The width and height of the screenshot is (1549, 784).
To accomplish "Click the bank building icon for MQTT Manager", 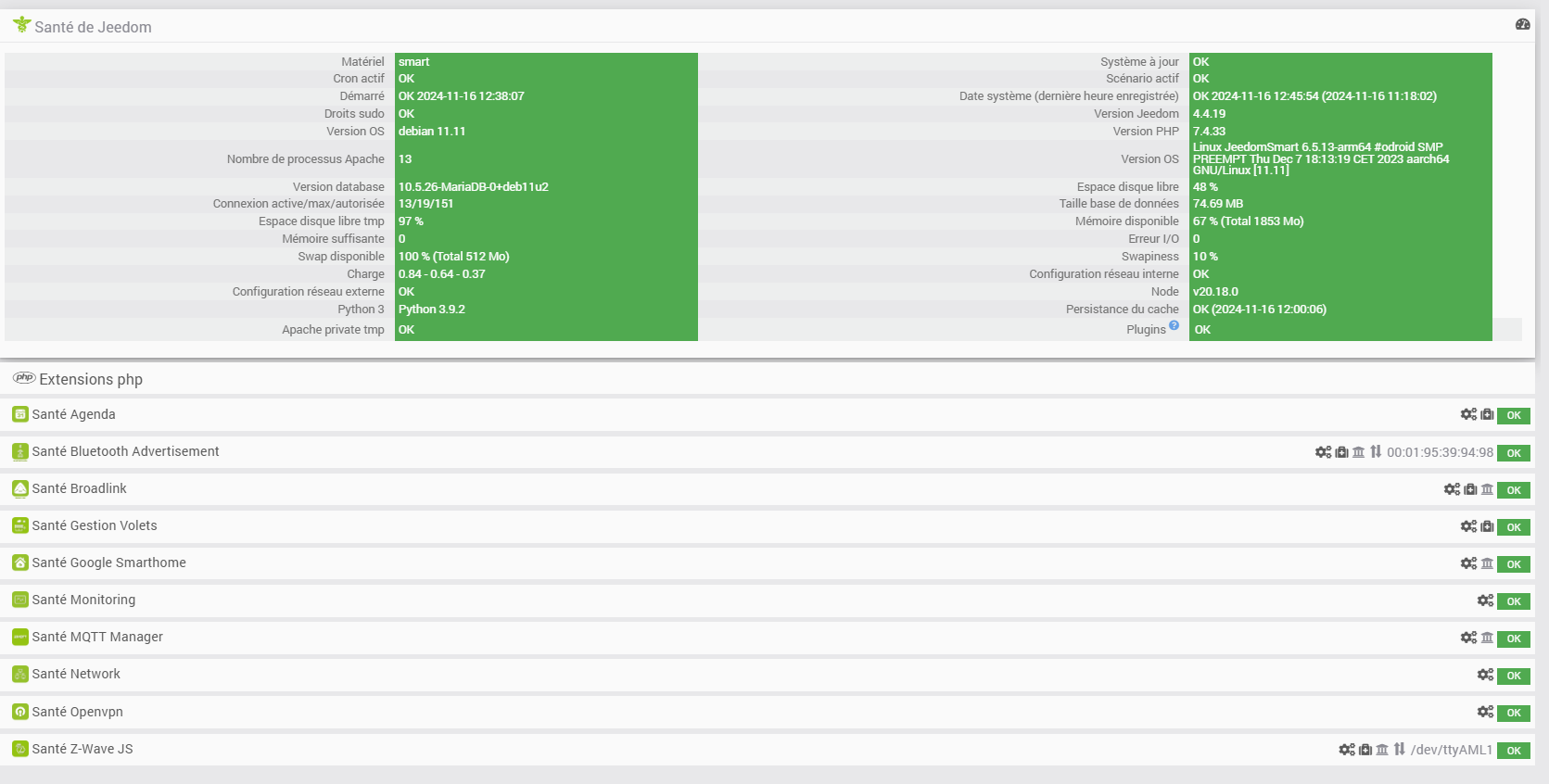I will click(x=1487, y=637).
